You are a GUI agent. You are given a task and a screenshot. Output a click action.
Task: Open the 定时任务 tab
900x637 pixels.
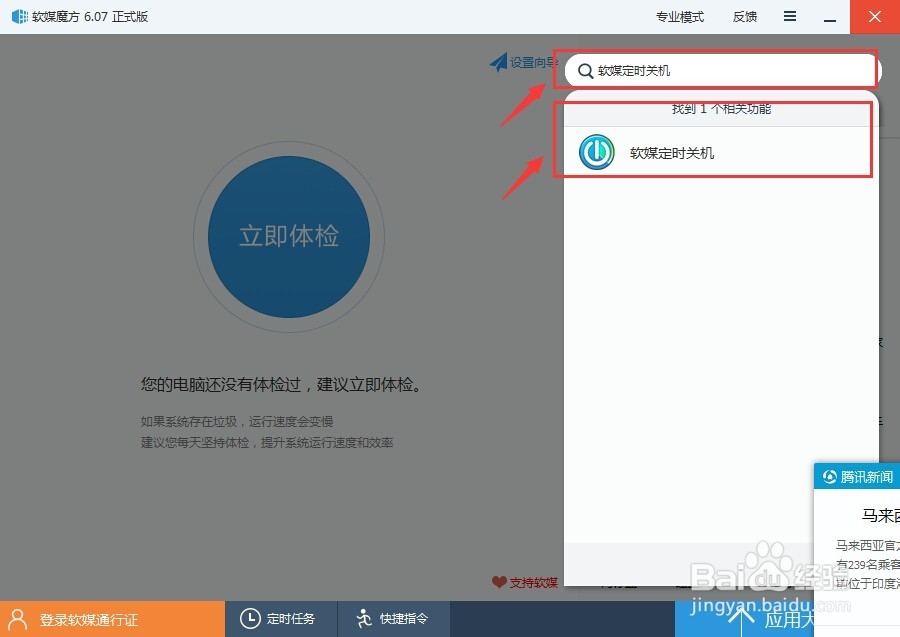281,619
